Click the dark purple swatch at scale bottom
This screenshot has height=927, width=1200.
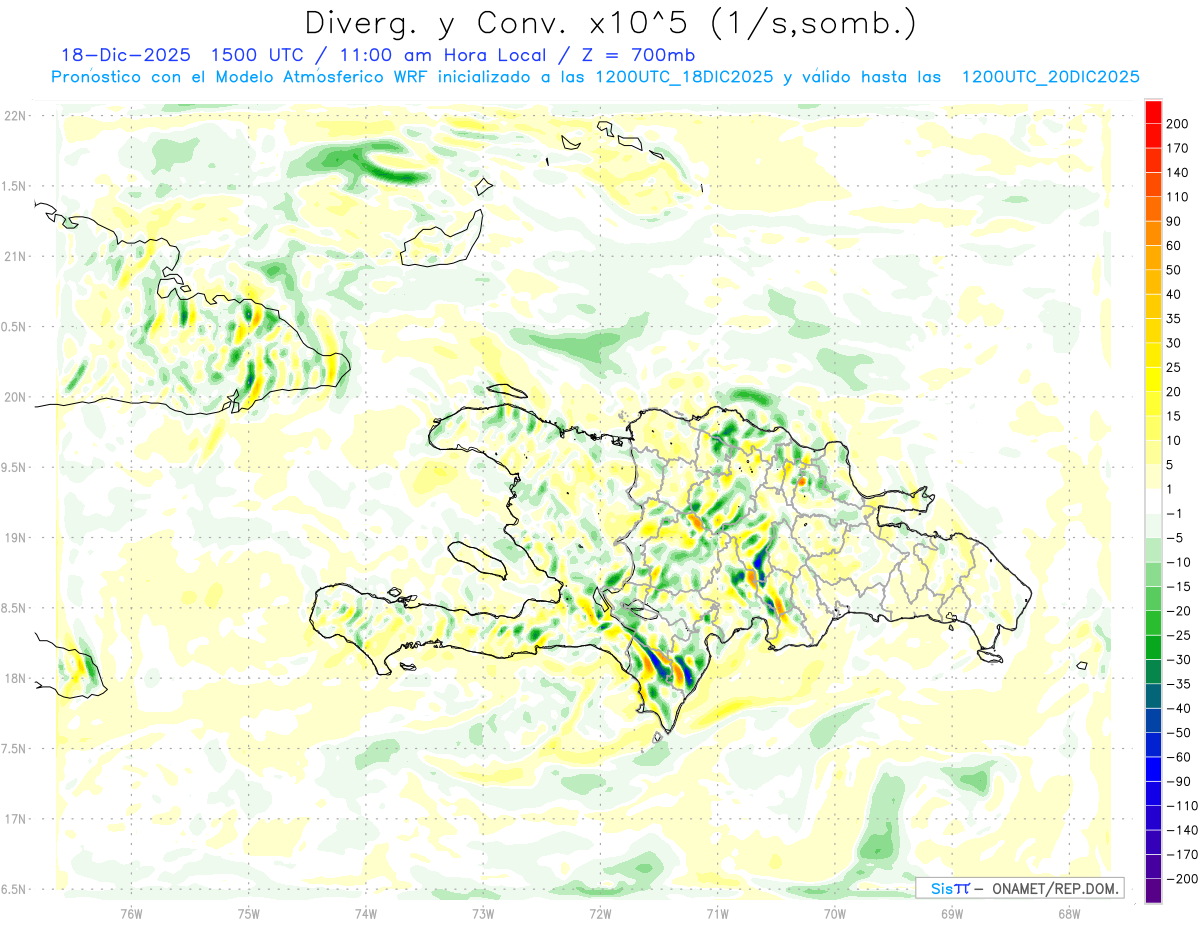(x=1153, y=891)
